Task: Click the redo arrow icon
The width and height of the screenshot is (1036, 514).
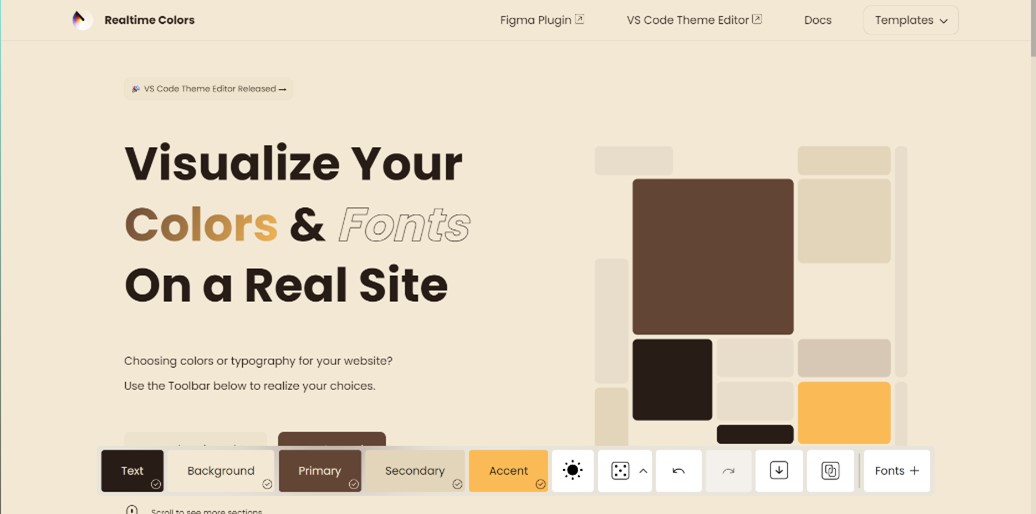Action: click(728, 471)
